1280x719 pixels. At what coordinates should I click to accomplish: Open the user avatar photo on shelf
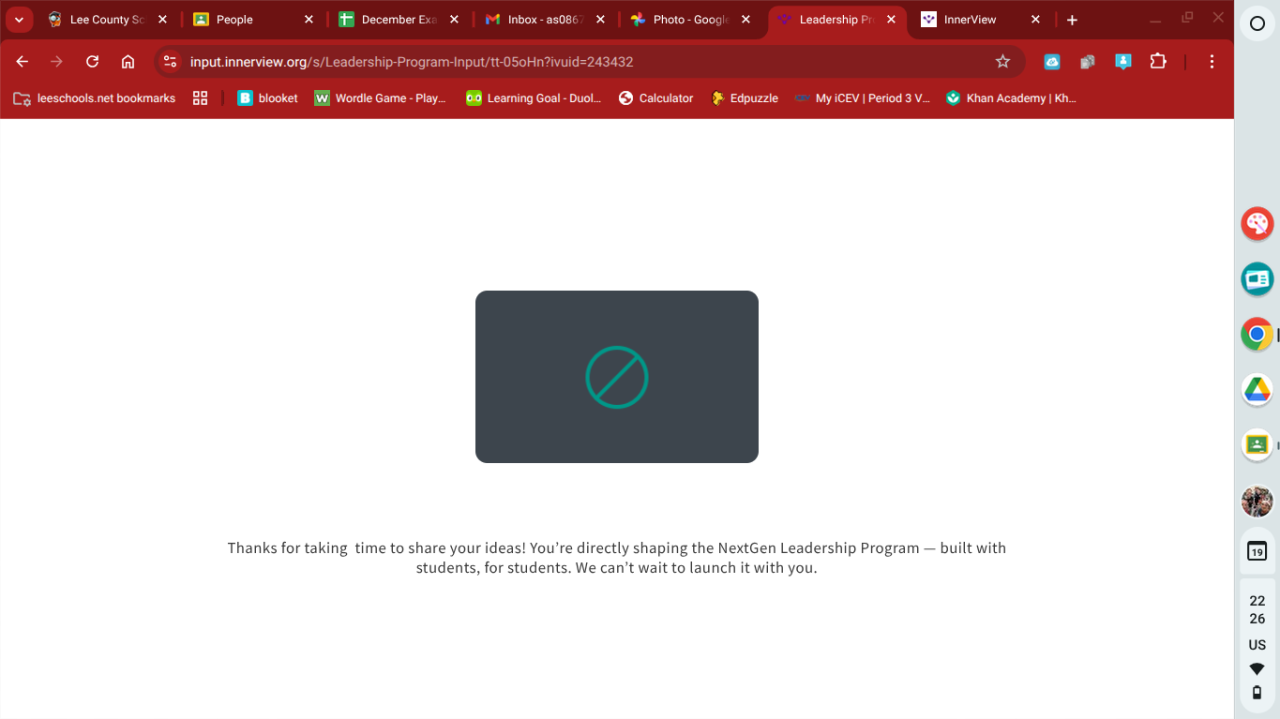click(x=1257, y=501)
